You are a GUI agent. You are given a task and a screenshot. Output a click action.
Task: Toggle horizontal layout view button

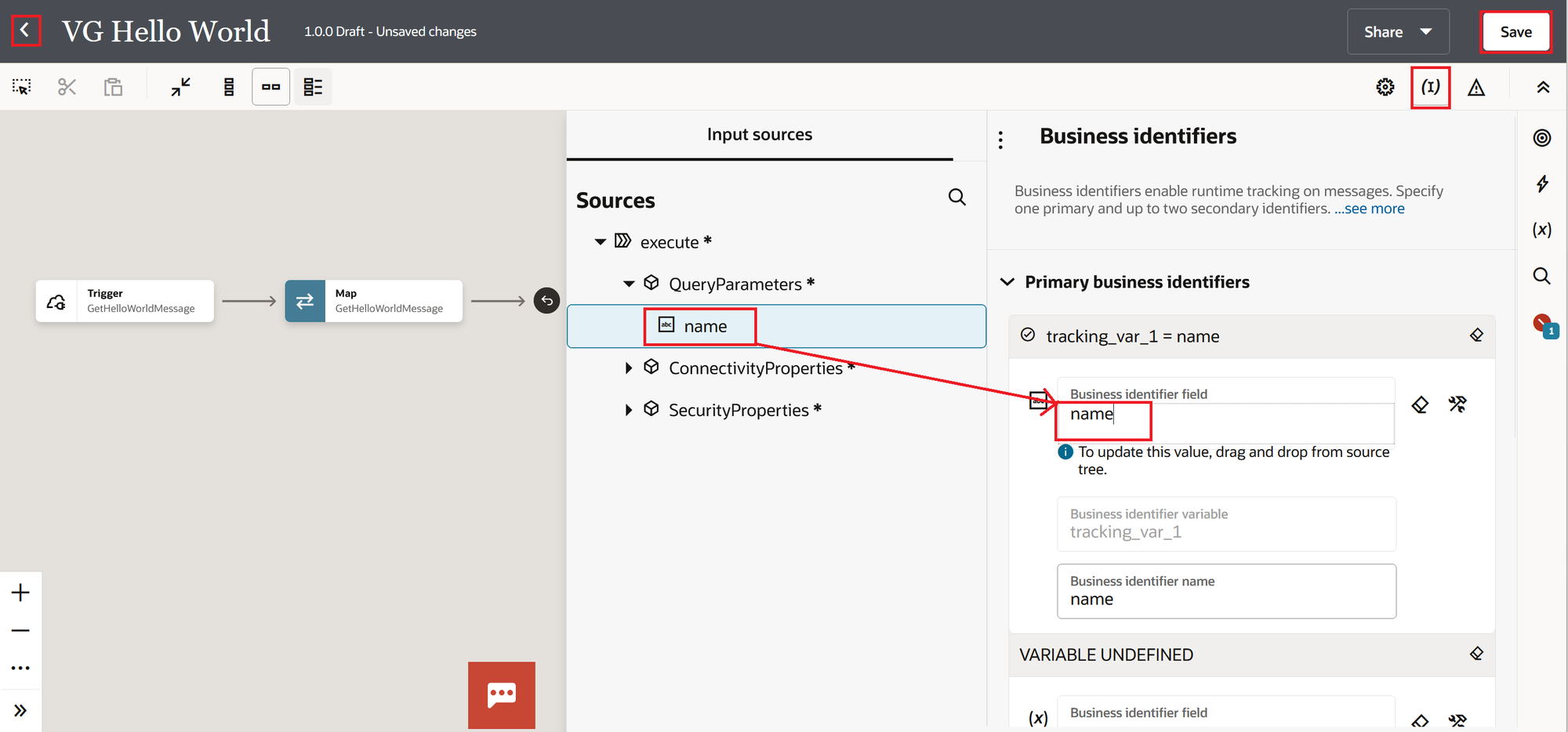coord(270,87)
